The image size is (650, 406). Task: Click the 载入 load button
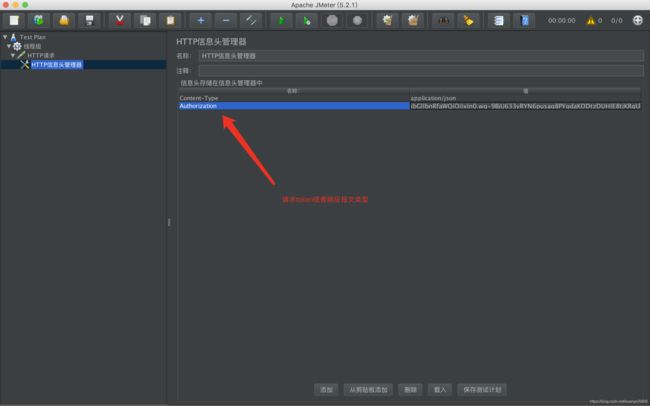coord(440,389)
